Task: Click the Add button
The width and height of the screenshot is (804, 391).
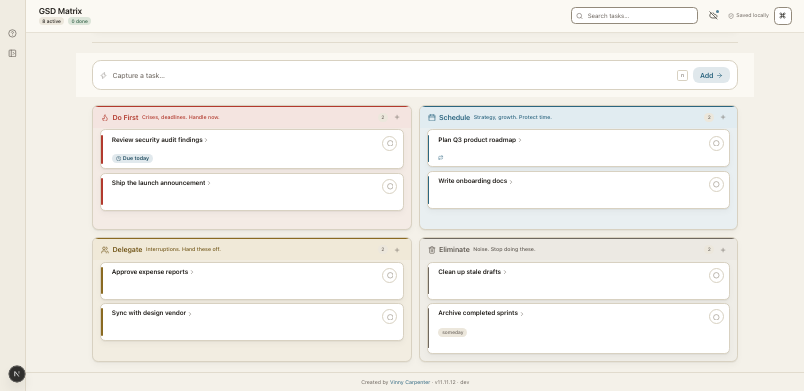Action: pos(711,75)
